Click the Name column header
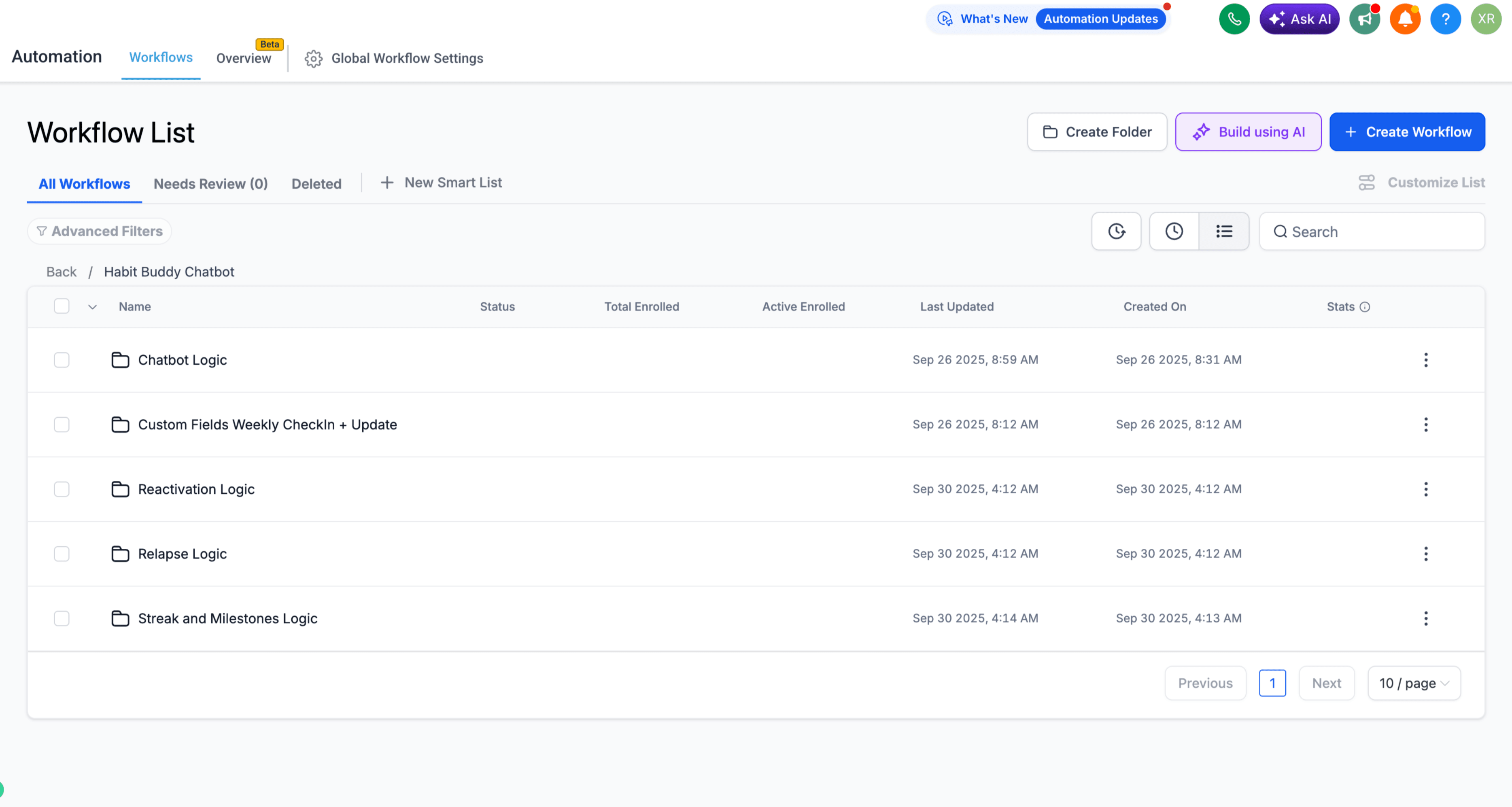 coord(134,307)
